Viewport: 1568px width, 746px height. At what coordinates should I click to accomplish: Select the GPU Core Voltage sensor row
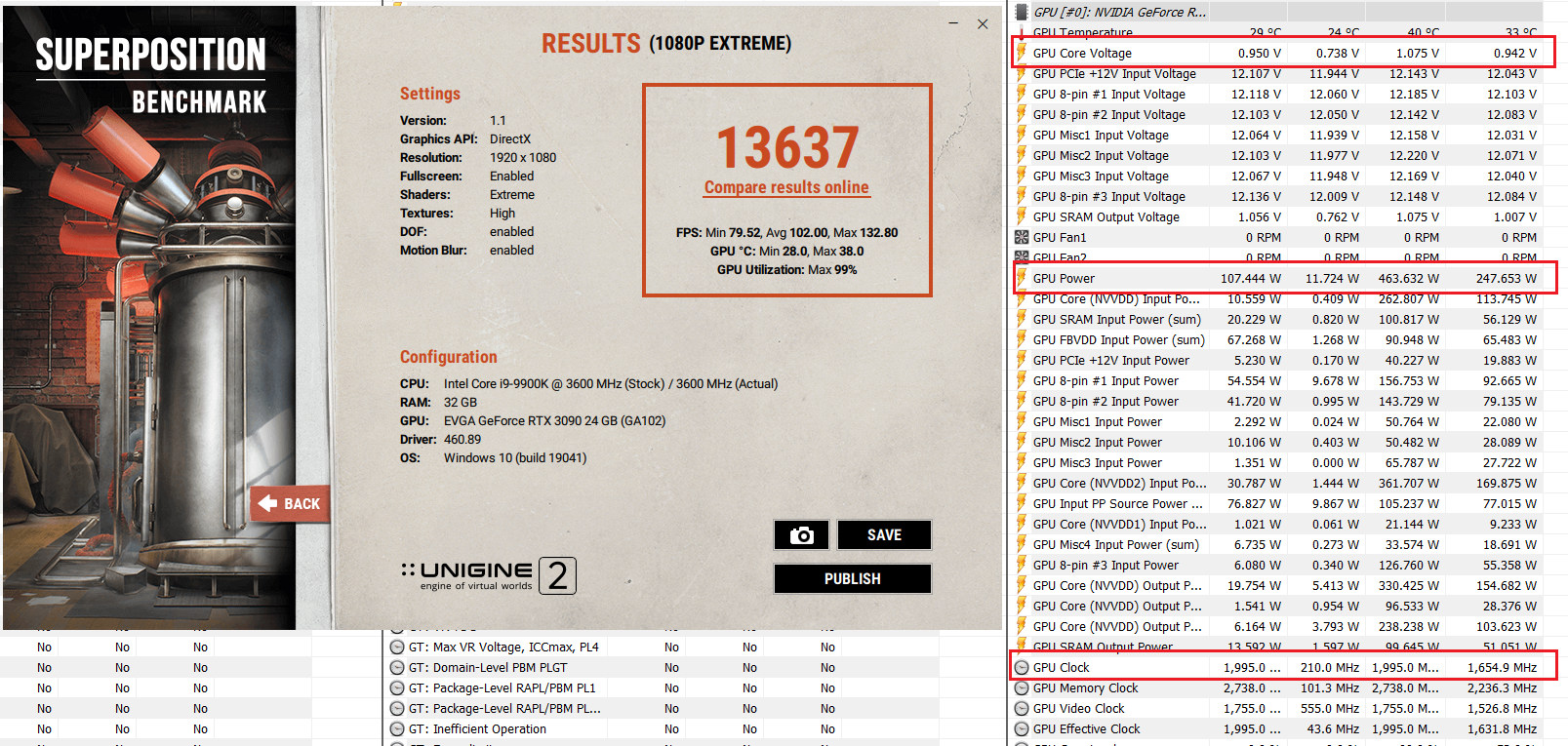pyautogui.click(x=1277, y=53)
